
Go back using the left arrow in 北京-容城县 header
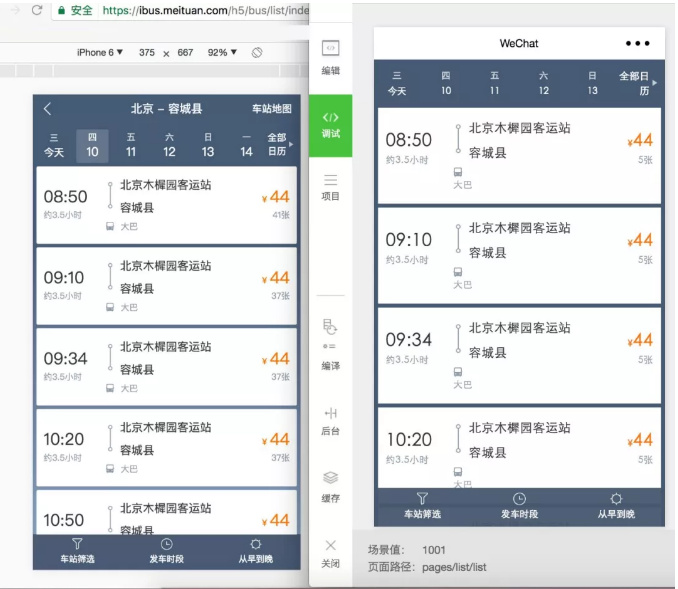click(x=48, y=109)
